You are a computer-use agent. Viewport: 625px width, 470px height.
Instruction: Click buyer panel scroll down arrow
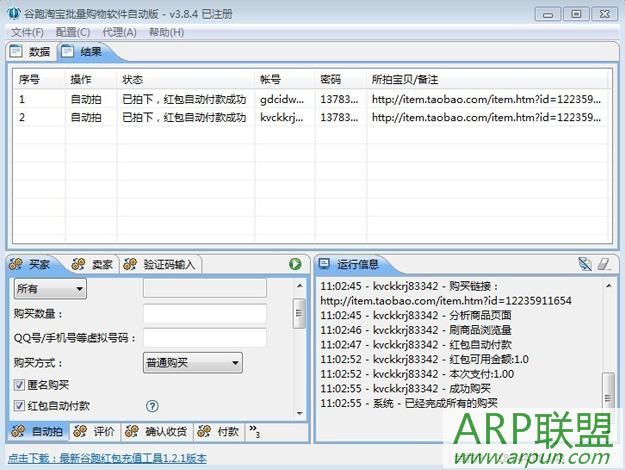click(x=300, y=413)
